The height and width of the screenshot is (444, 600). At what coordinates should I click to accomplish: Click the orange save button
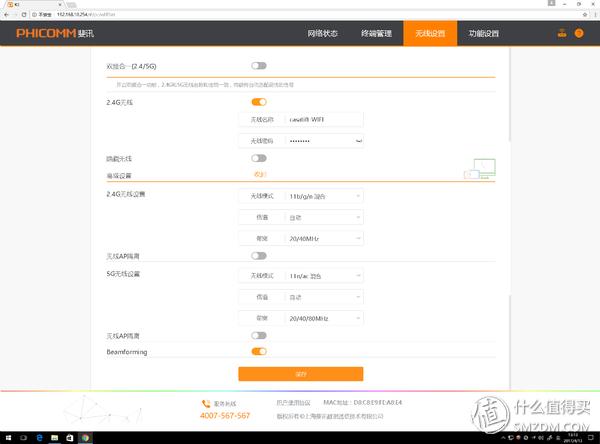[301, 374]
